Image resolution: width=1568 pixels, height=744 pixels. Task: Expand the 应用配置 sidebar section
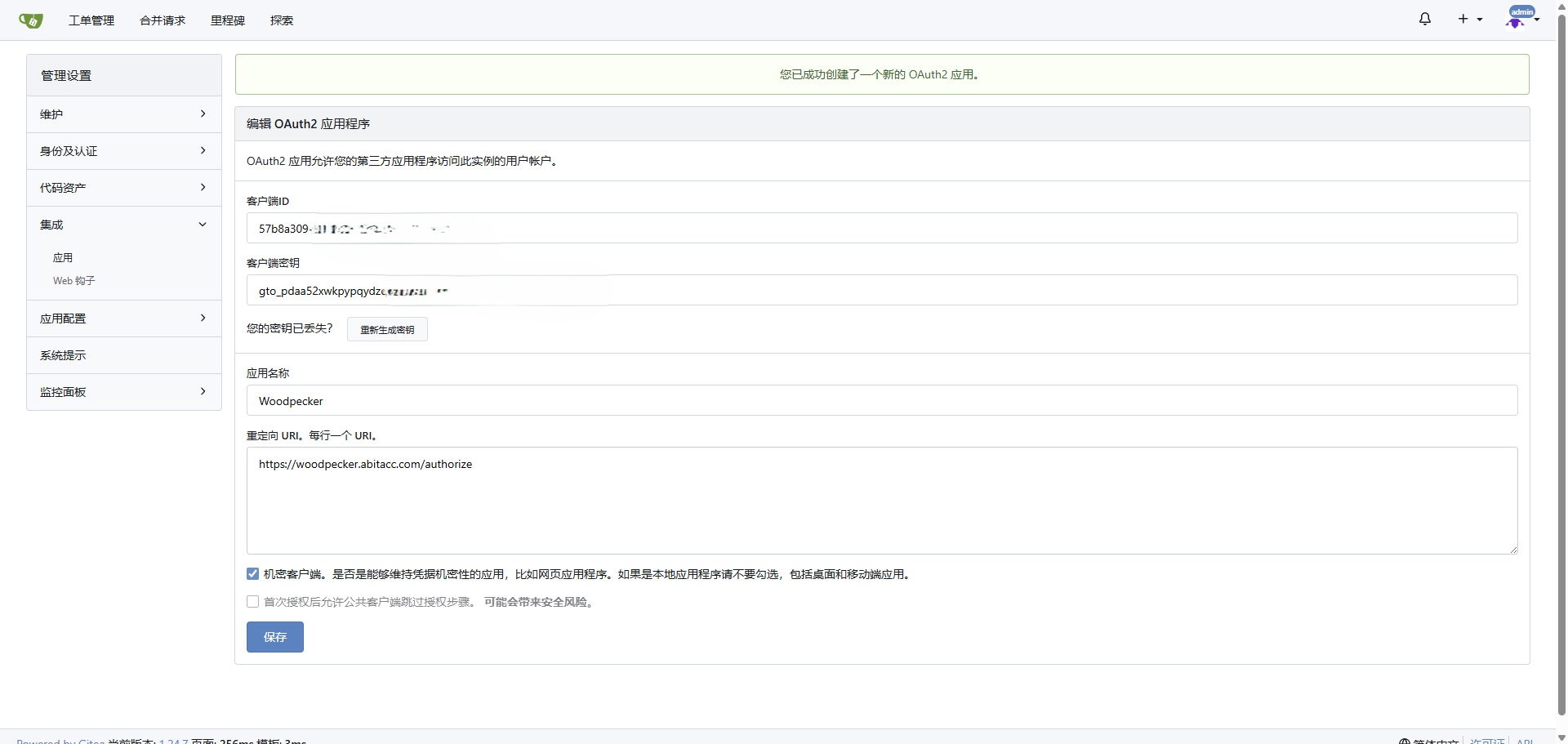click(123, 319)
